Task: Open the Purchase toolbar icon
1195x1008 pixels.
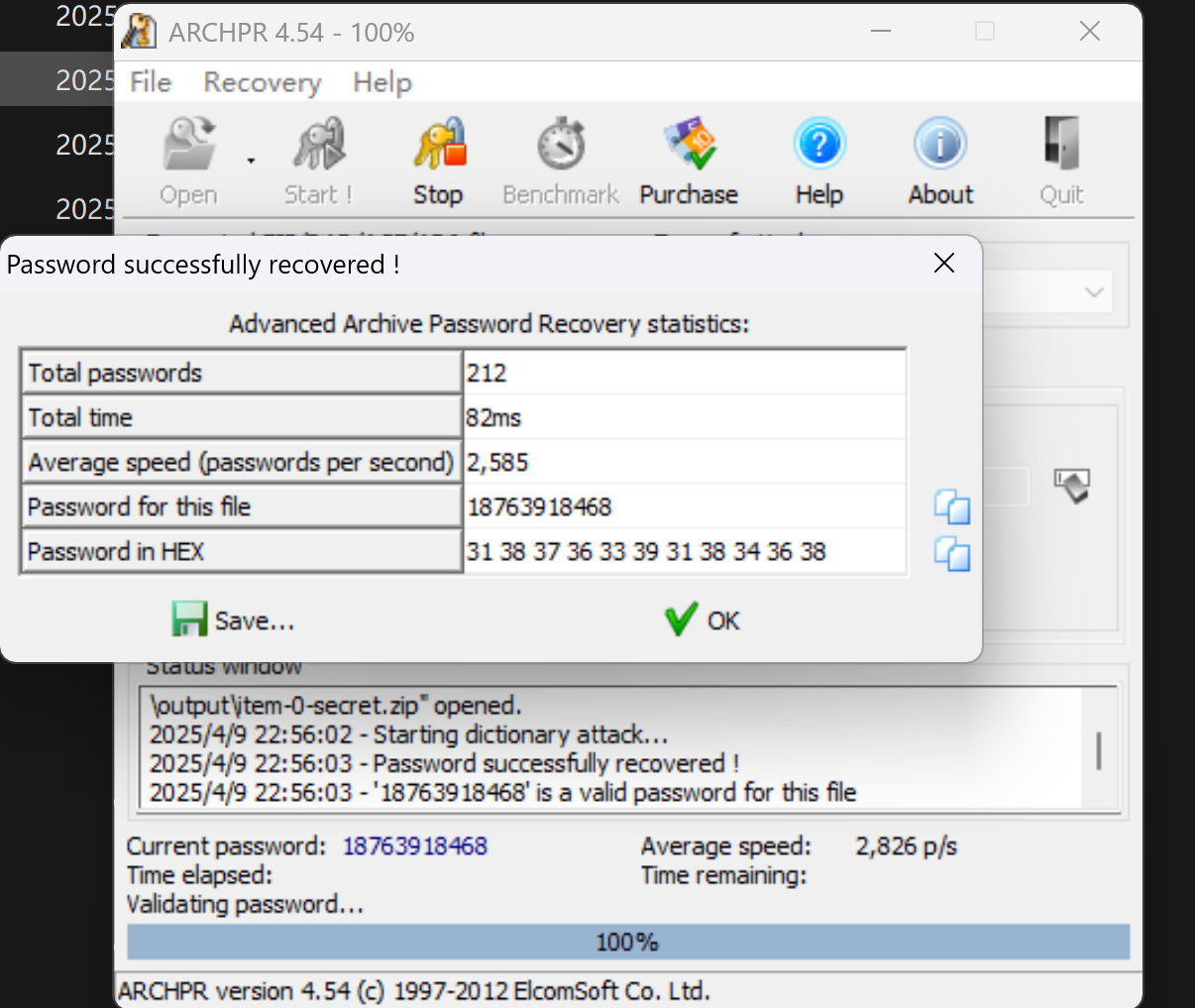Action: point(690,145)
